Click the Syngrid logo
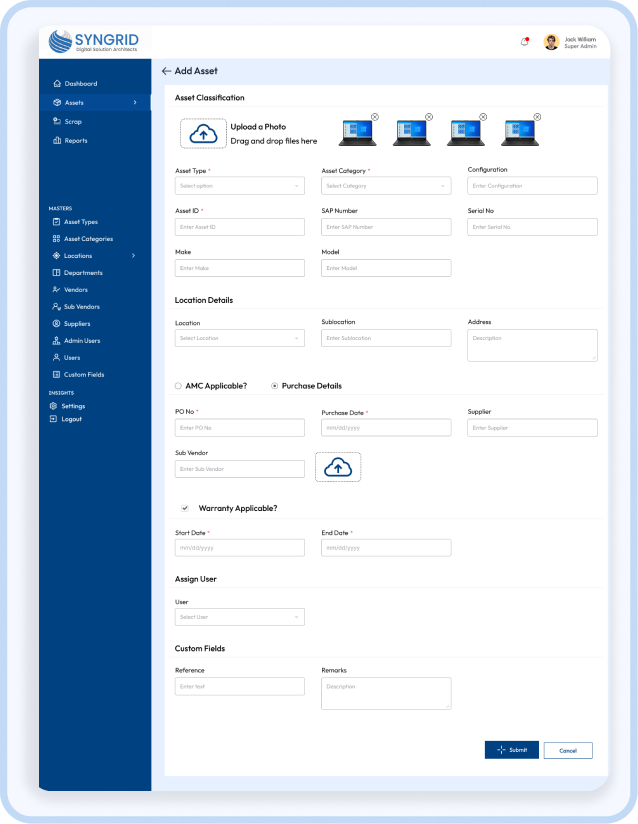638x824 pixels. tap(95, 42)
